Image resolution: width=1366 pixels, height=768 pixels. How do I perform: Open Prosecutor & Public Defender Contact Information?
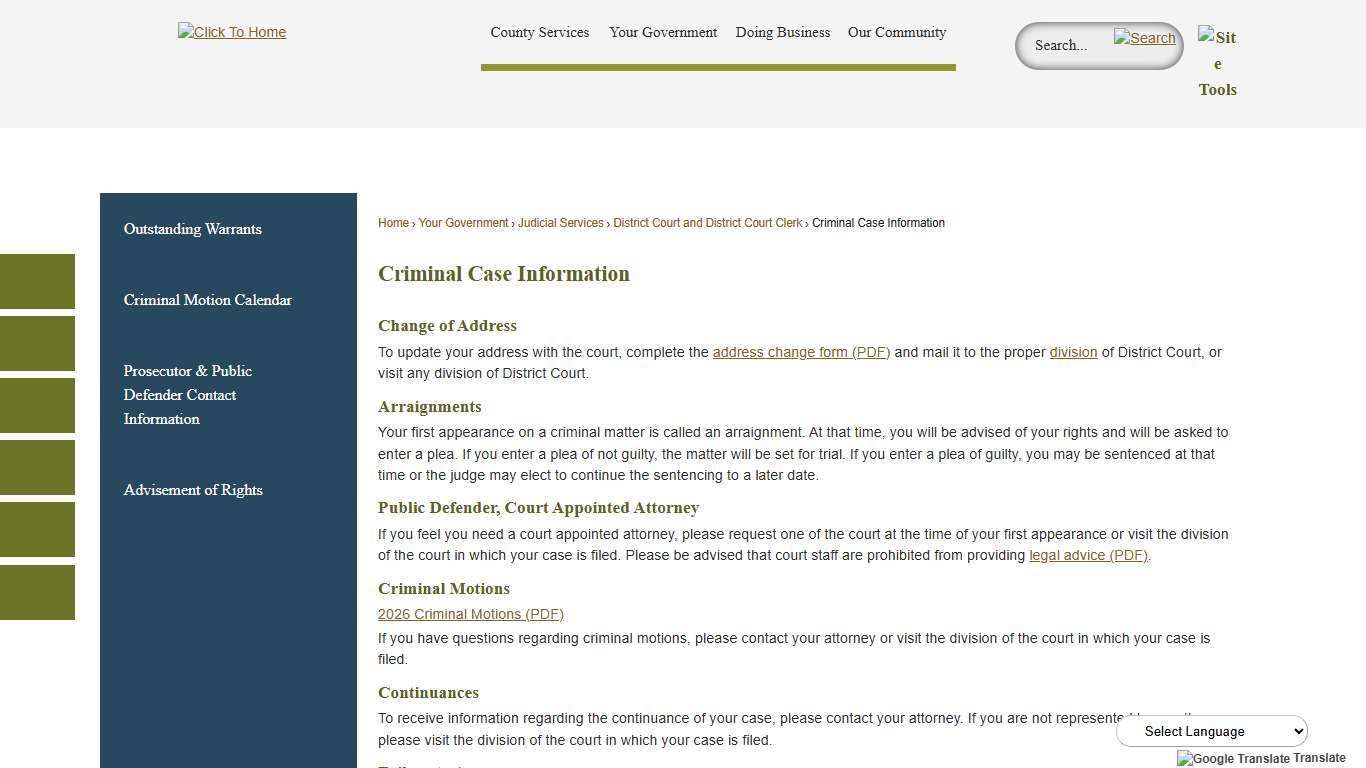click(x=188, y=394)
